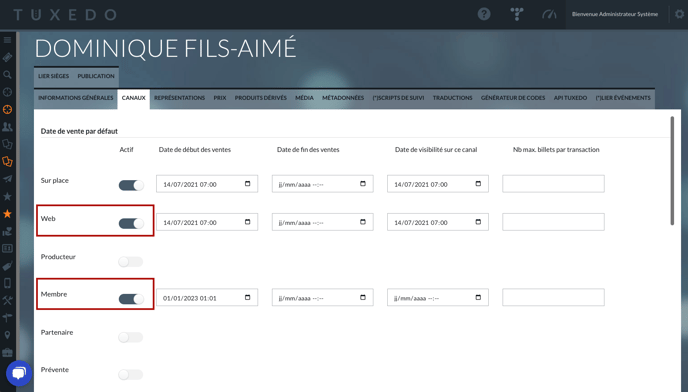Click max tickets field for Sur place
688x392 pixels.
click(553, 184)
